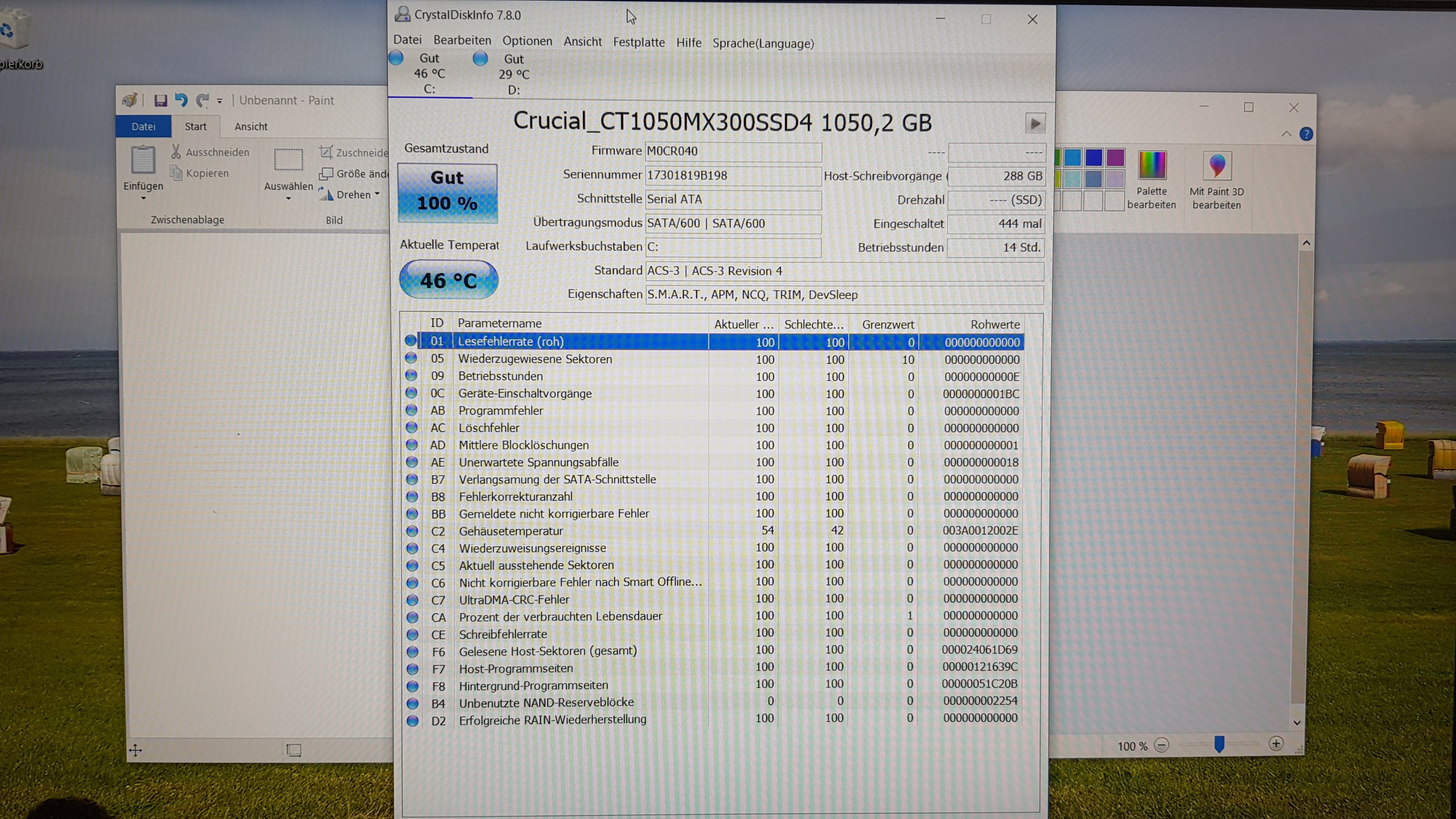Click the Seriennummer field
The width and height of the screenshot is (1456, 819).
point(733,176)
